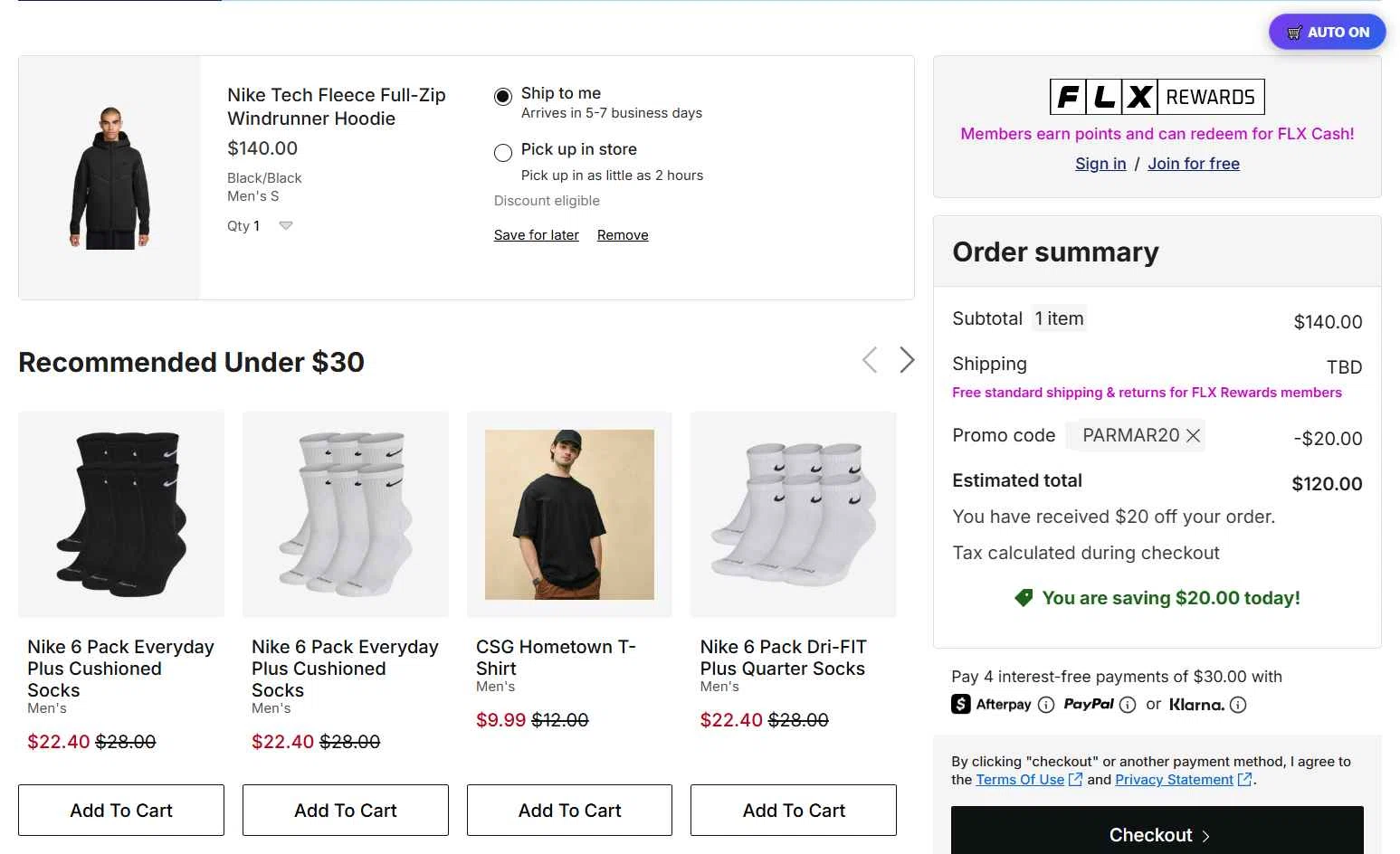
Task: Select the Pick up in store option
Action: coord(503,153)
